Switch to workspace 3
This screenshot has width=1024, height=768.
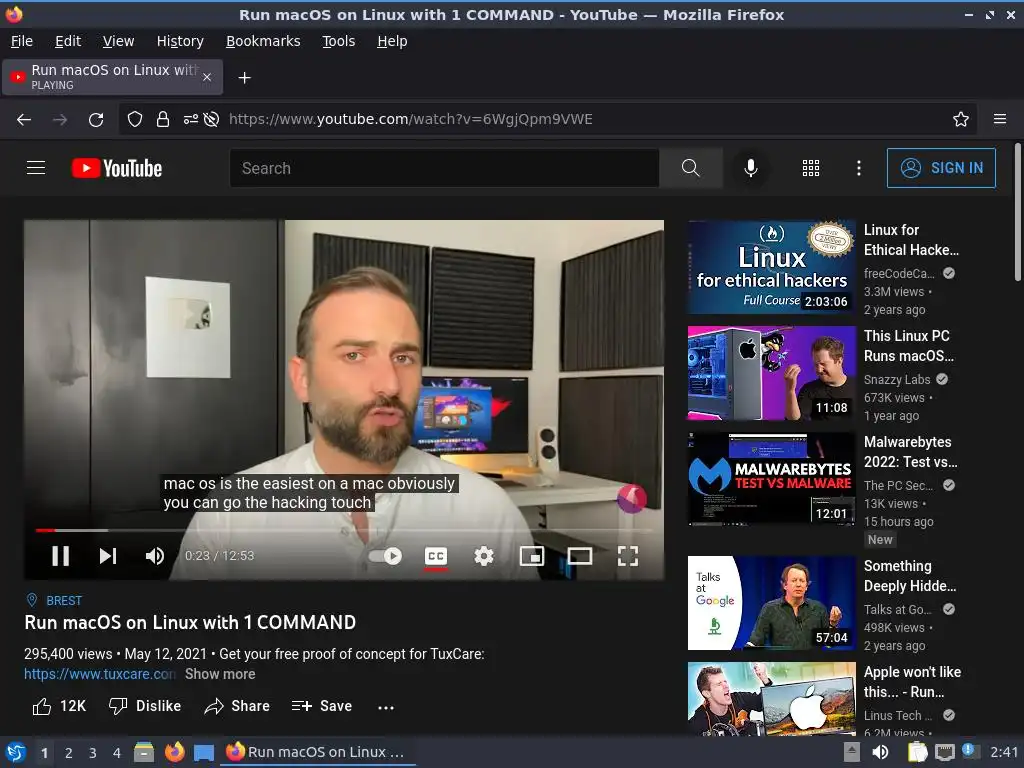(93, 753)
